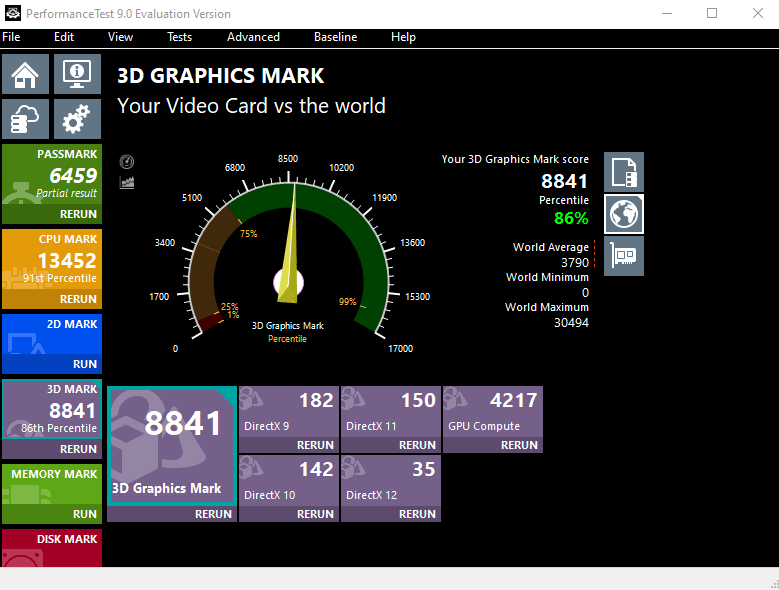Image resolution: width=779 pixels, height=590 pixels.
Task: Open the DirectX 10 score tile
Action: point(289,481)
